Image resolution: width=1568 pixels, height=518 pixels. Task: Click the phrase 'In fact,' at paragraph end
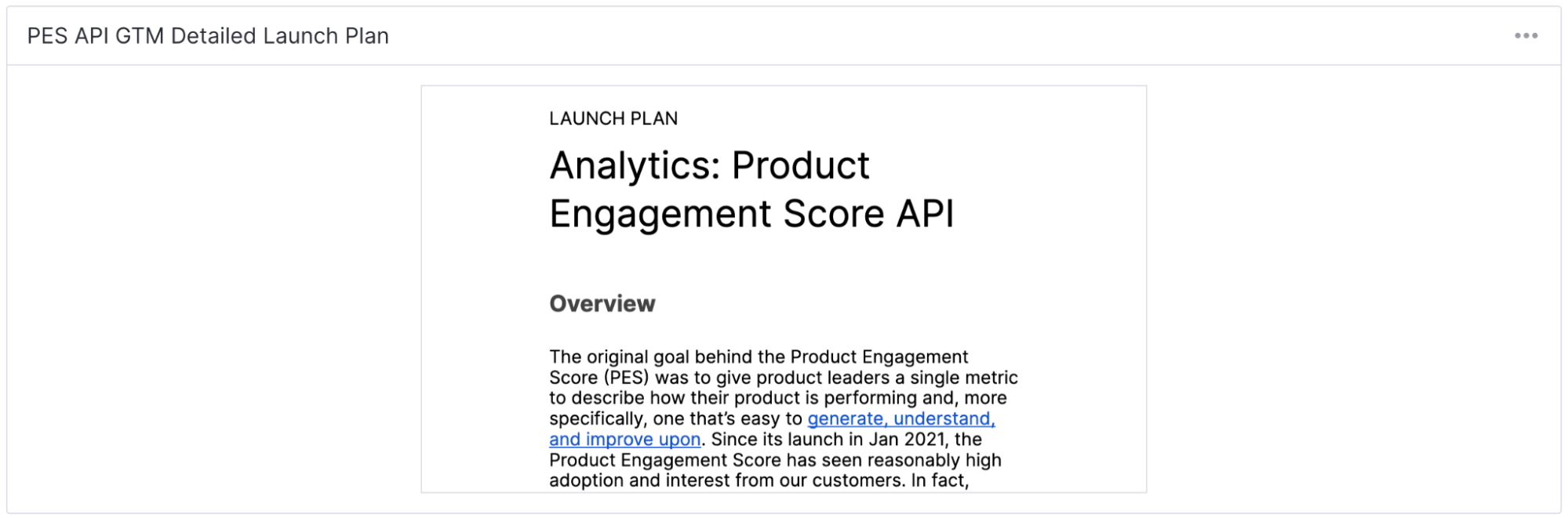940,480
